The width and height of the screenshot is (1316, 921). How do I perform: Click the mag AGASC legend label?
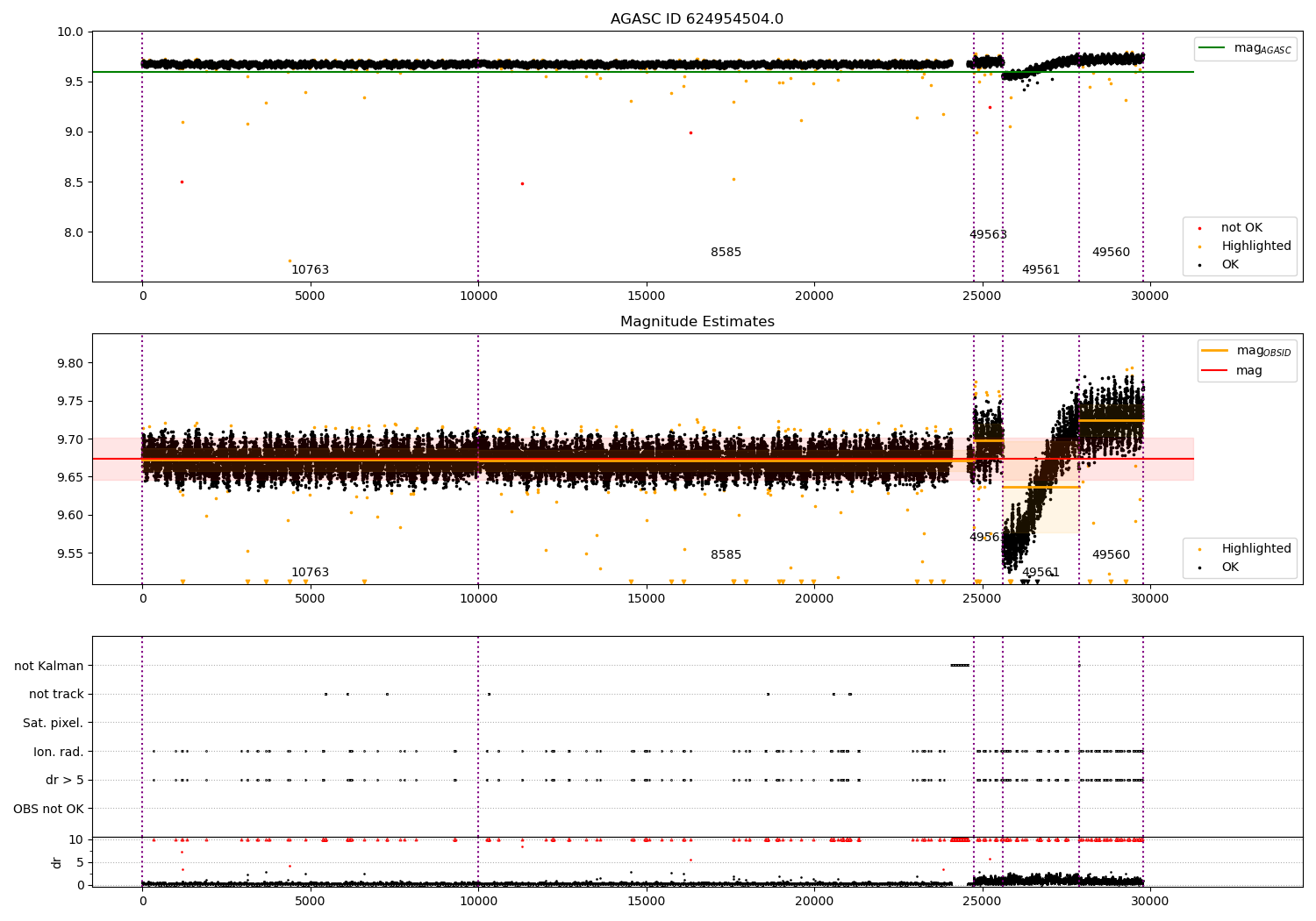click(1262, 49)
